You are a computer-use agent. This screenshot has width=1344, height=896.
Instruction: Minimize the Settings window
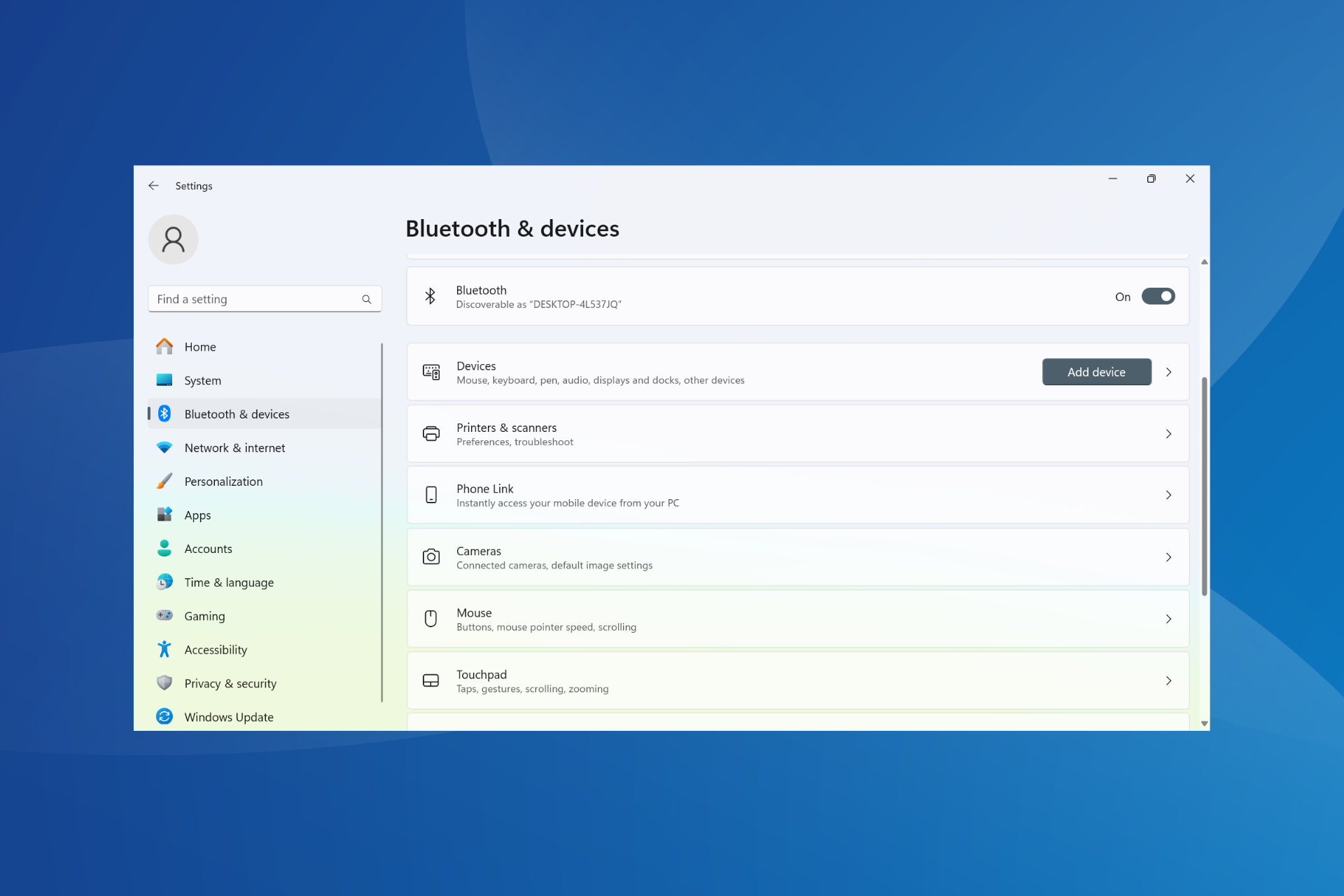(1112, 178)
